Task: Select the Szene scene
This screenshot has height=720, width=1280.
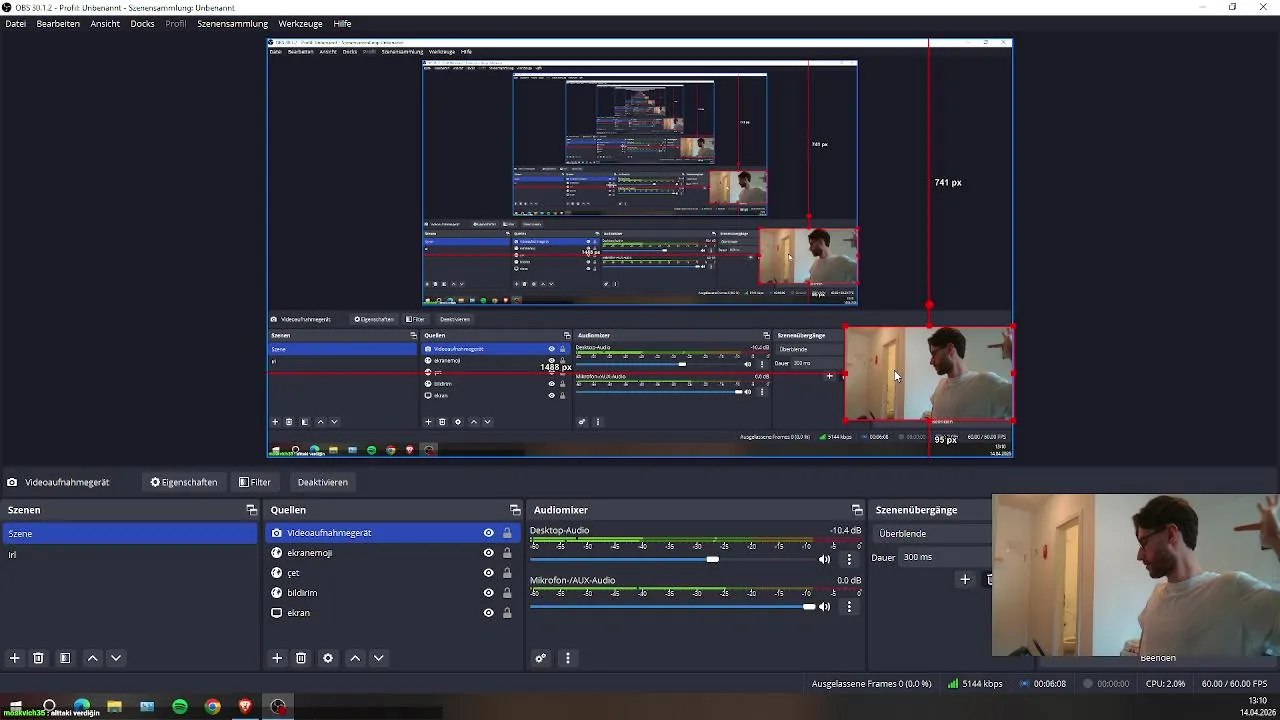Action: (129, 534)
